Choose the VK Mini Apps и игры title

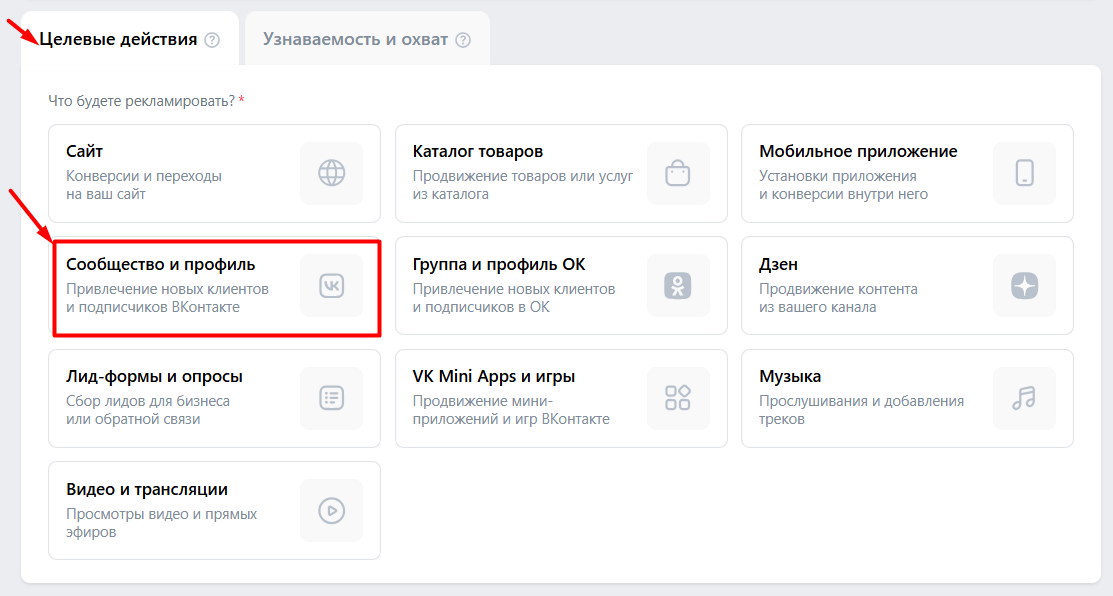tap(494, 376)
